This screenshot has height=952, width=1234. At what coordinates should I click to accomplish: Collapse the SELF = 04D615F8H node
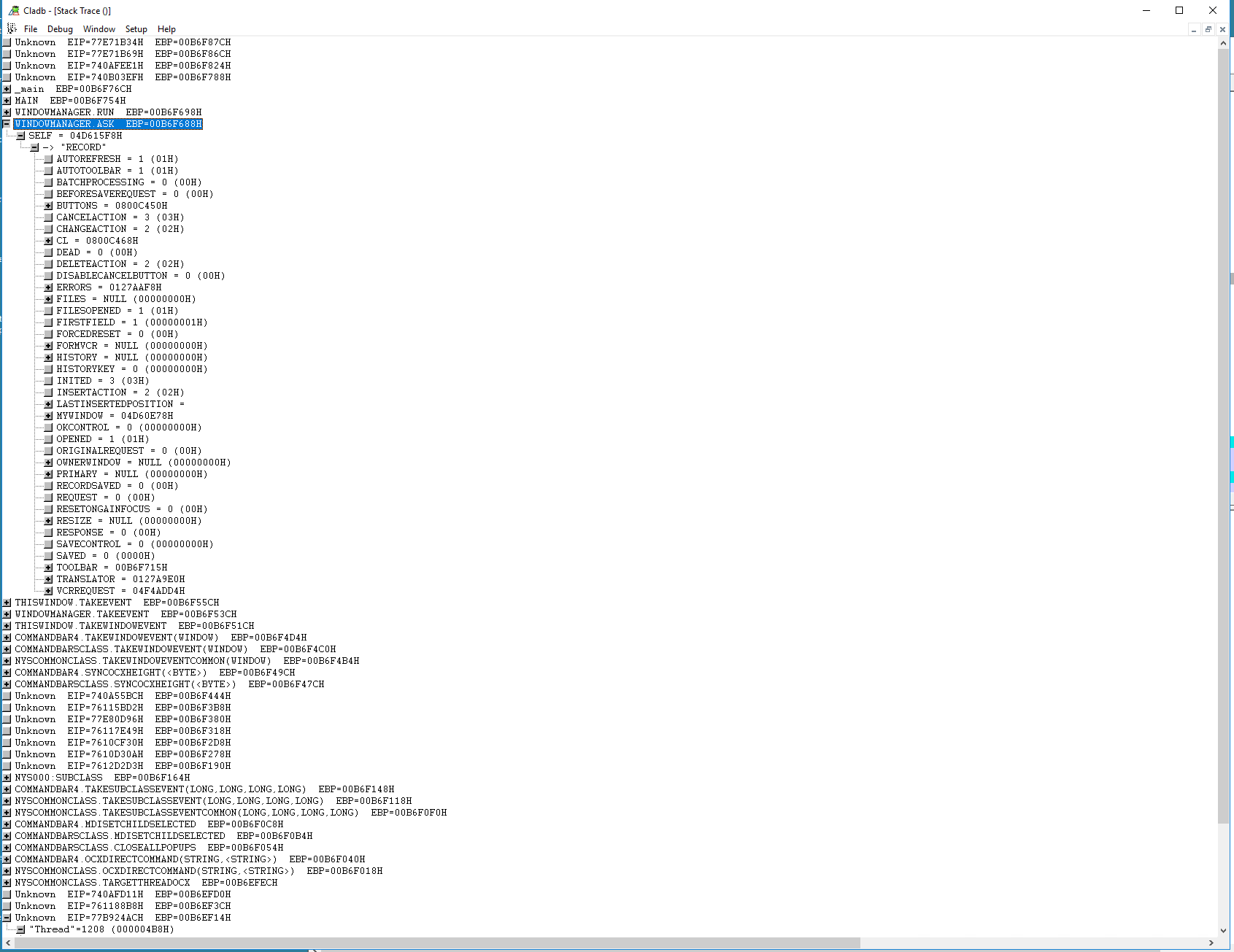20,136
